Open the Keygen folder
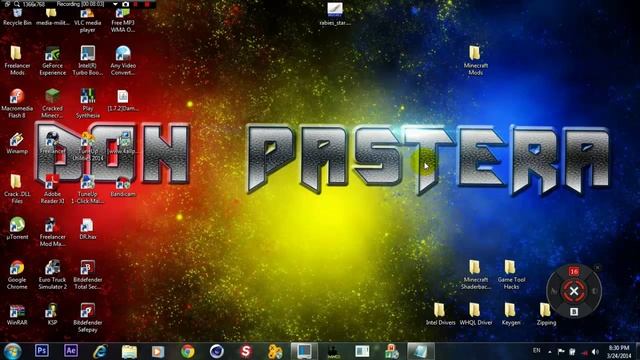Screen dimensions: 640x360 [511, 314]
